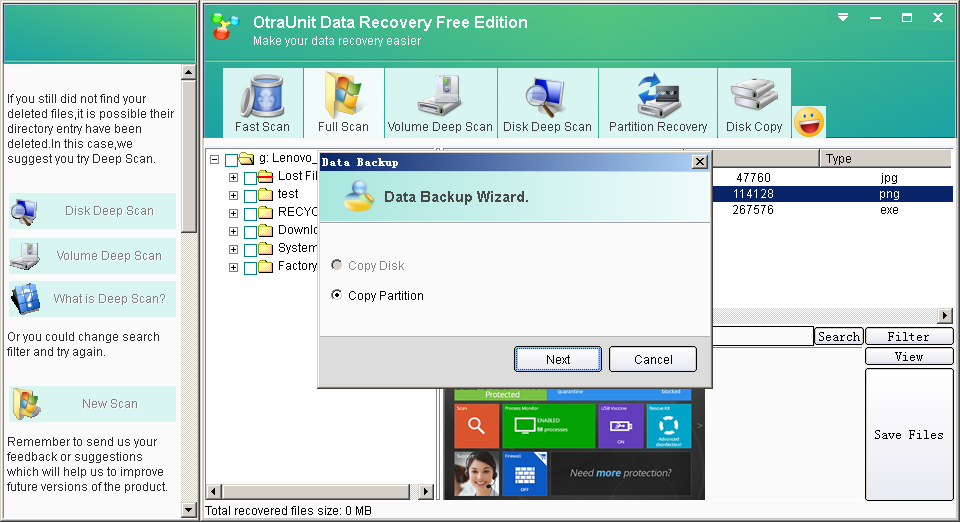
Task: Click the Data Backup Wizard user icon
Action: tap(359, 196)
